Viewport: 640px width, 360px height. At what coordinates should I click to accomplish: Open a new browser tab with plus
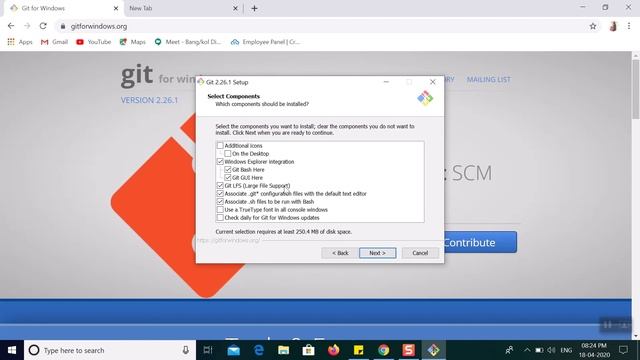tap(254, 8)
